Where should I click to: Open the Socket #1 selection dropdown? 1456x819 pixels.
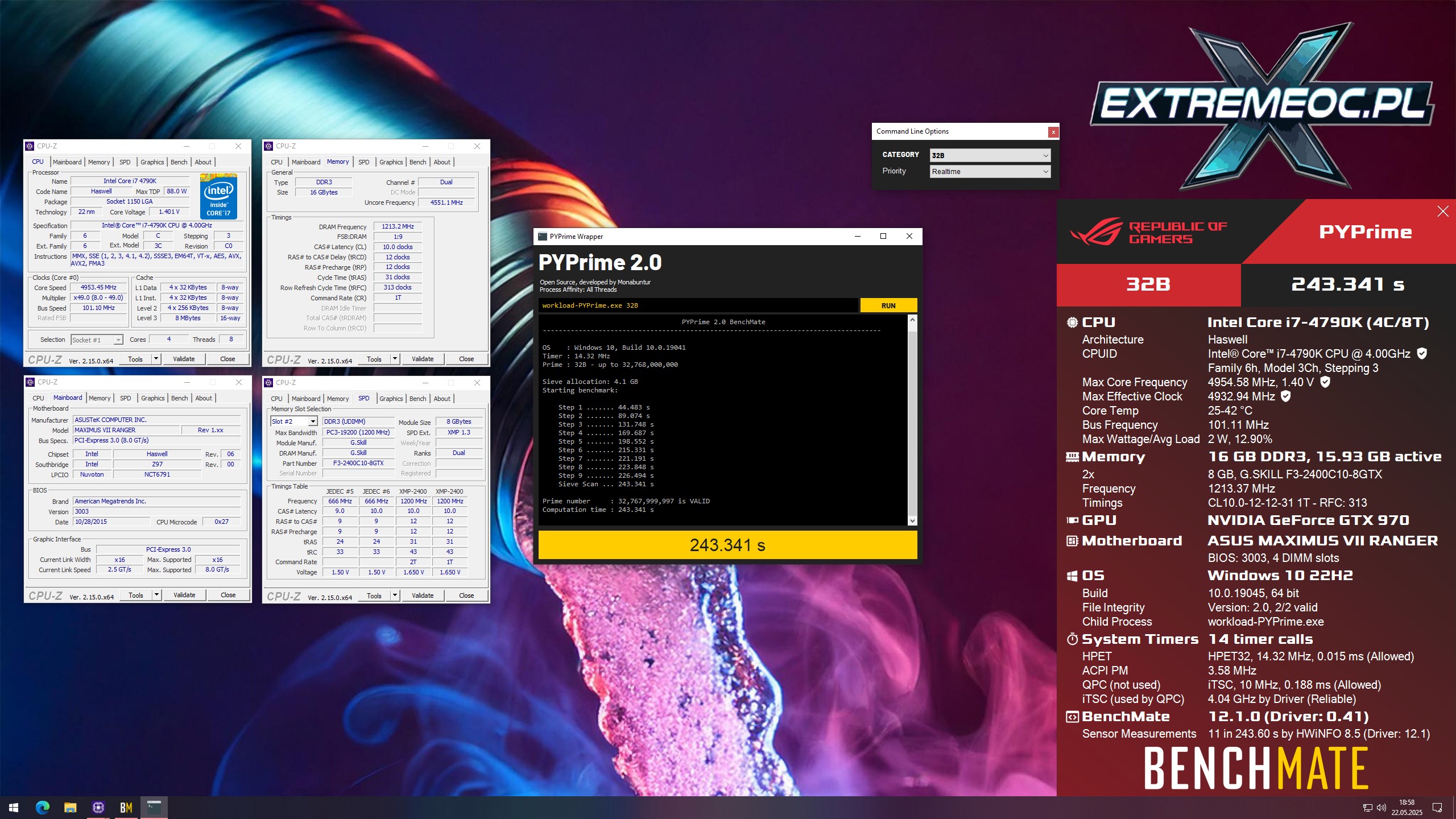pos(97,340)
